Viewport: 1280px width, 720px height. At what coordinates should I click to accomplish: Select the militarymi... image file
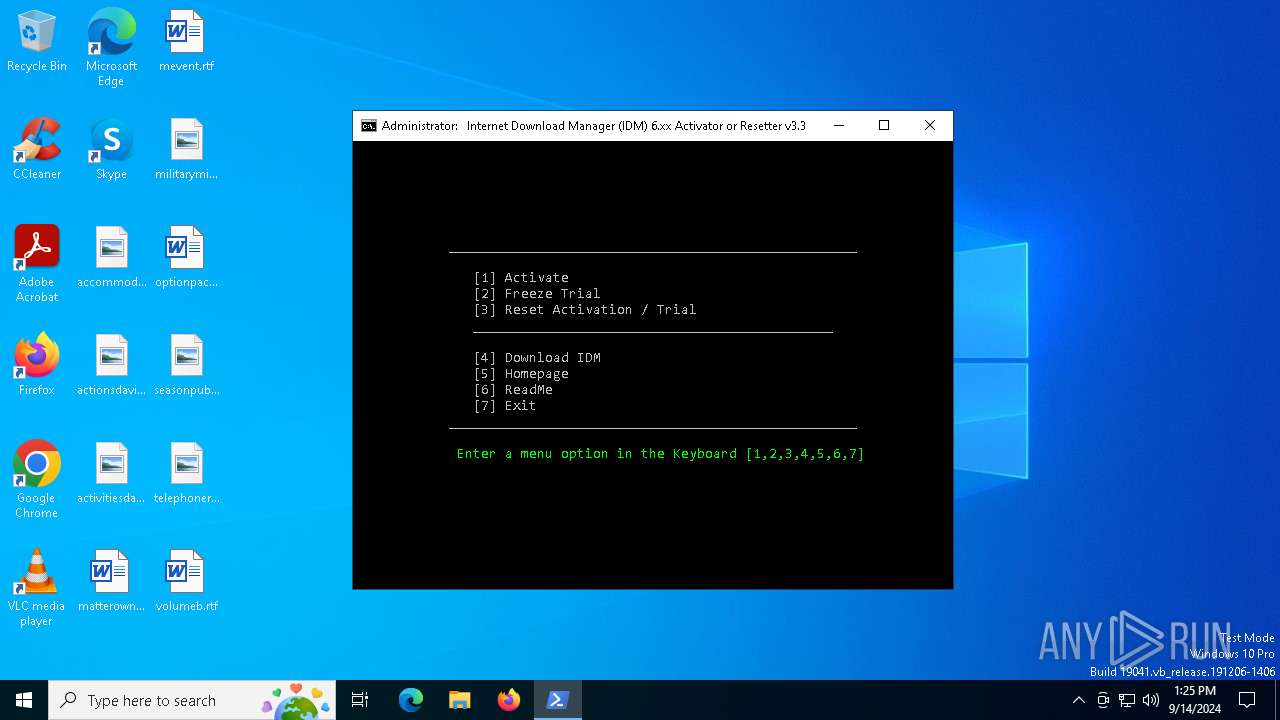coord(186,150)
